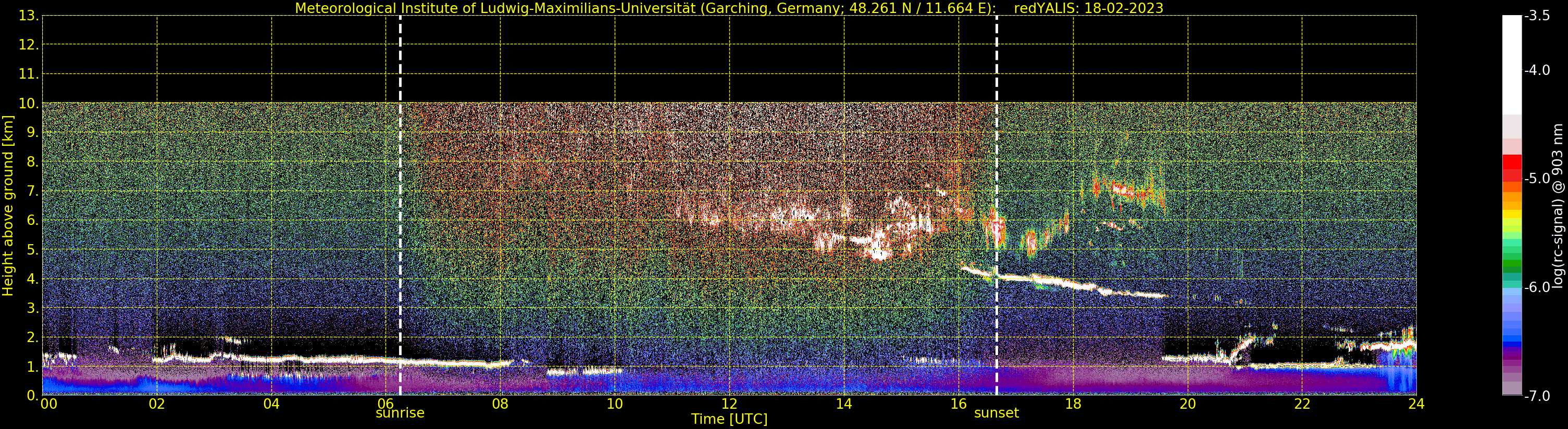The width and height of the screenshot is (1568, 429).
Task: Click the colorbar tick value -6.0
Action: (1537, 287)
